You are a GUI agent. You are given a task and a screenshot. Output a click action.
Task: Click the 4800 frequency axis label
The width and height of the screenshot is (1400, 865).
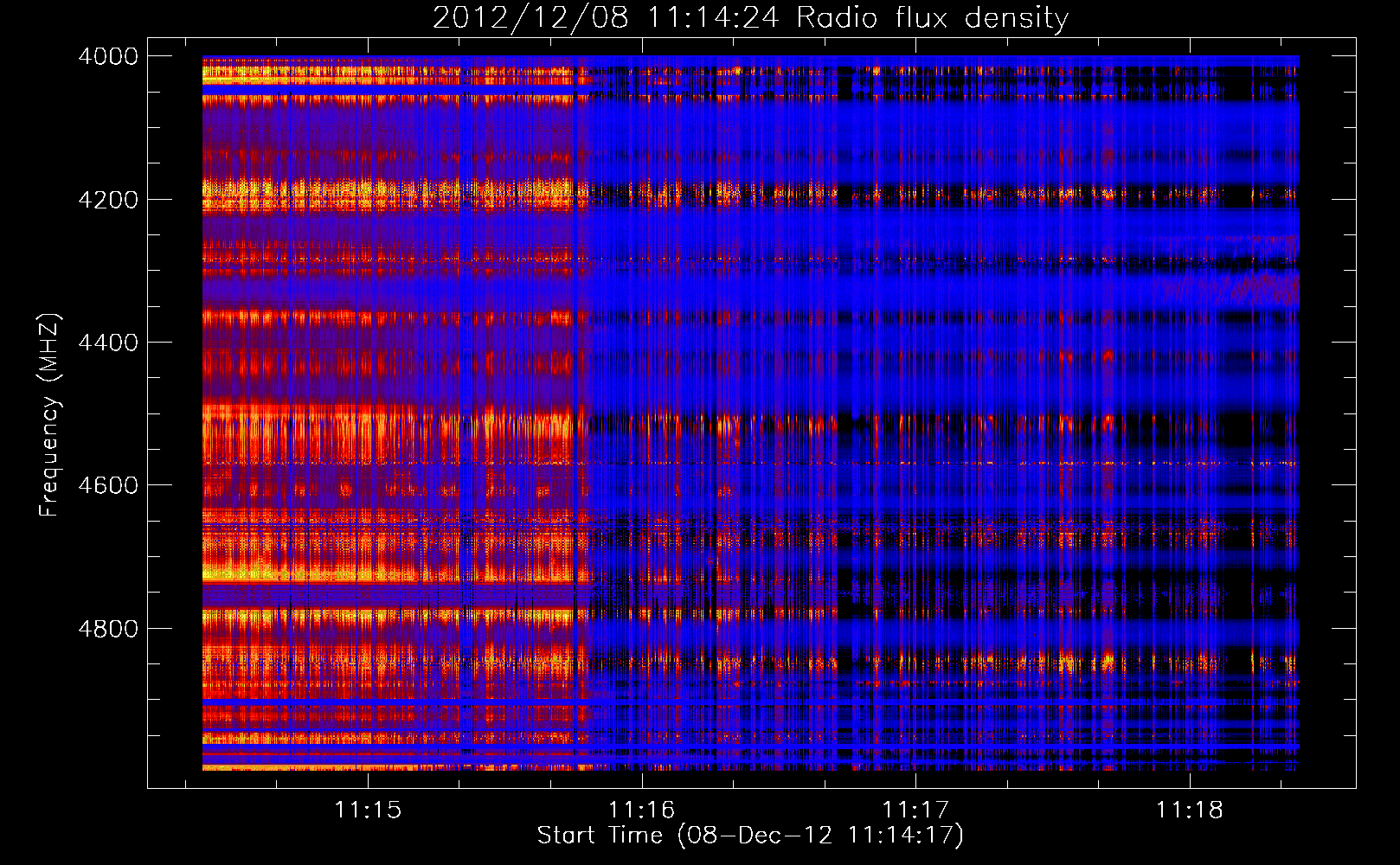click(108, 629)
